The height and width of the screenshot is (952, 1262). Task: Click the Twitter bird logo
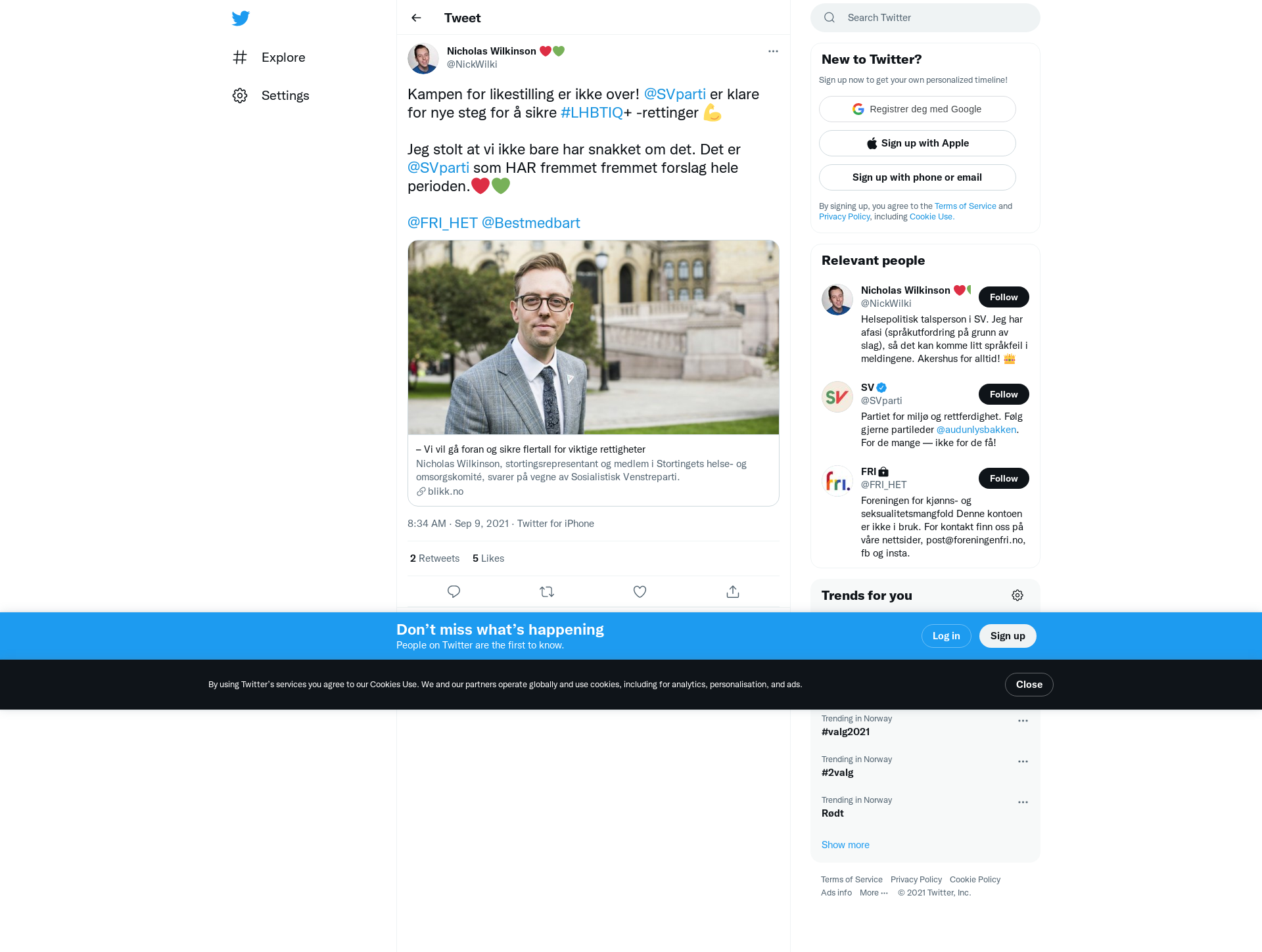241,18
